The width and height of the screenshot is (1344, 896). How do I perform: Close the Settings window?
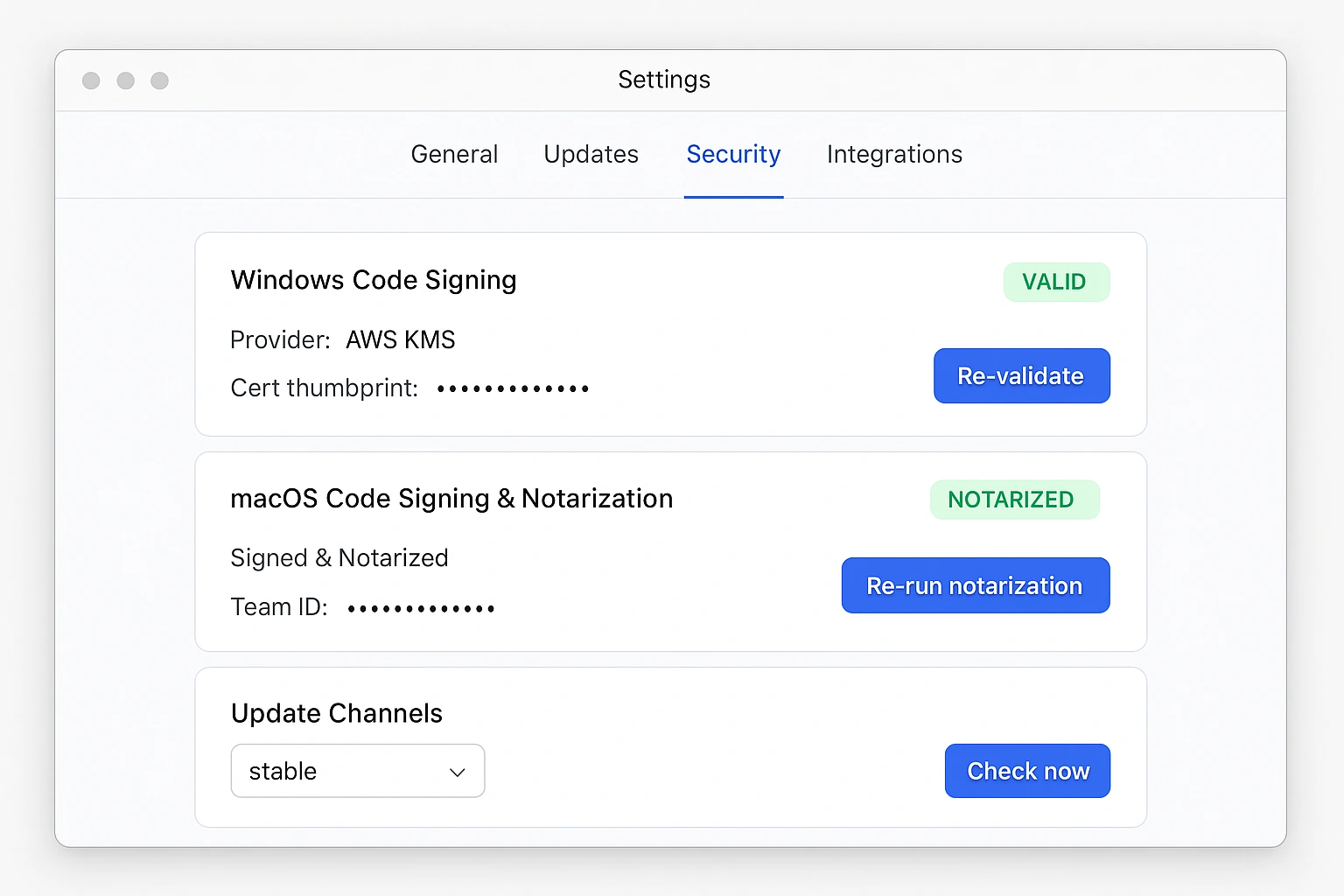pyautogui.click(x=91, y=80)
